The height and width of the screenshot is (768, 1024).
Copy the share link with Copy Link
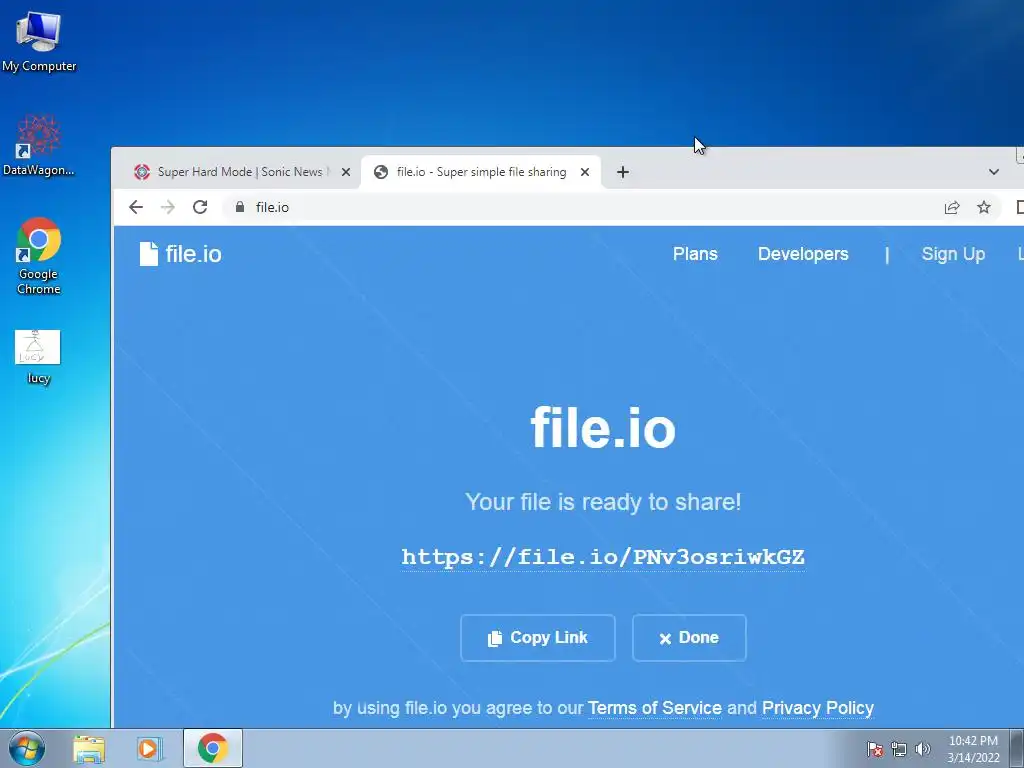pos(537,638)
